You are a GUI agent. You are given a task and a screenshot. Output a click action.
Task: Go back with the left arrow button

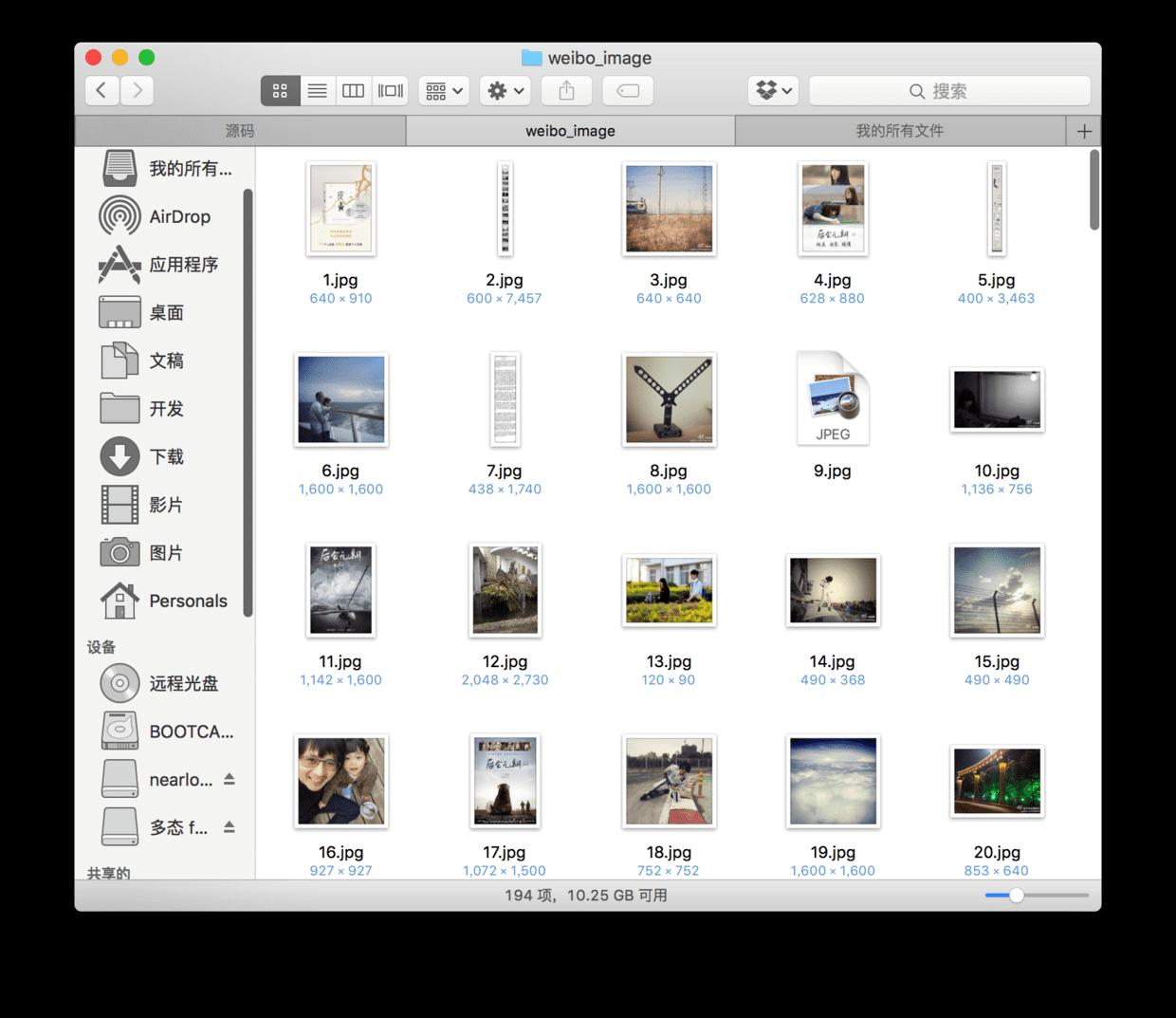pyautogui.click(x=101, y=91)
